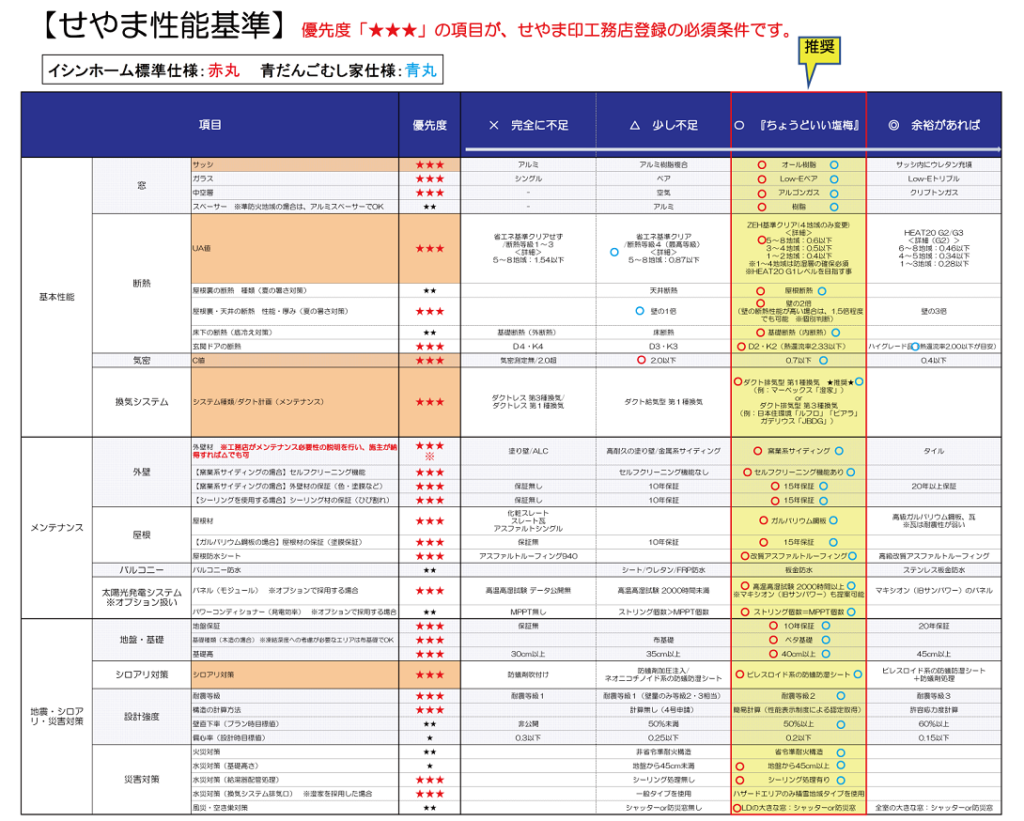Select the red circle beside アルゴンガス

tap(762, 192)
